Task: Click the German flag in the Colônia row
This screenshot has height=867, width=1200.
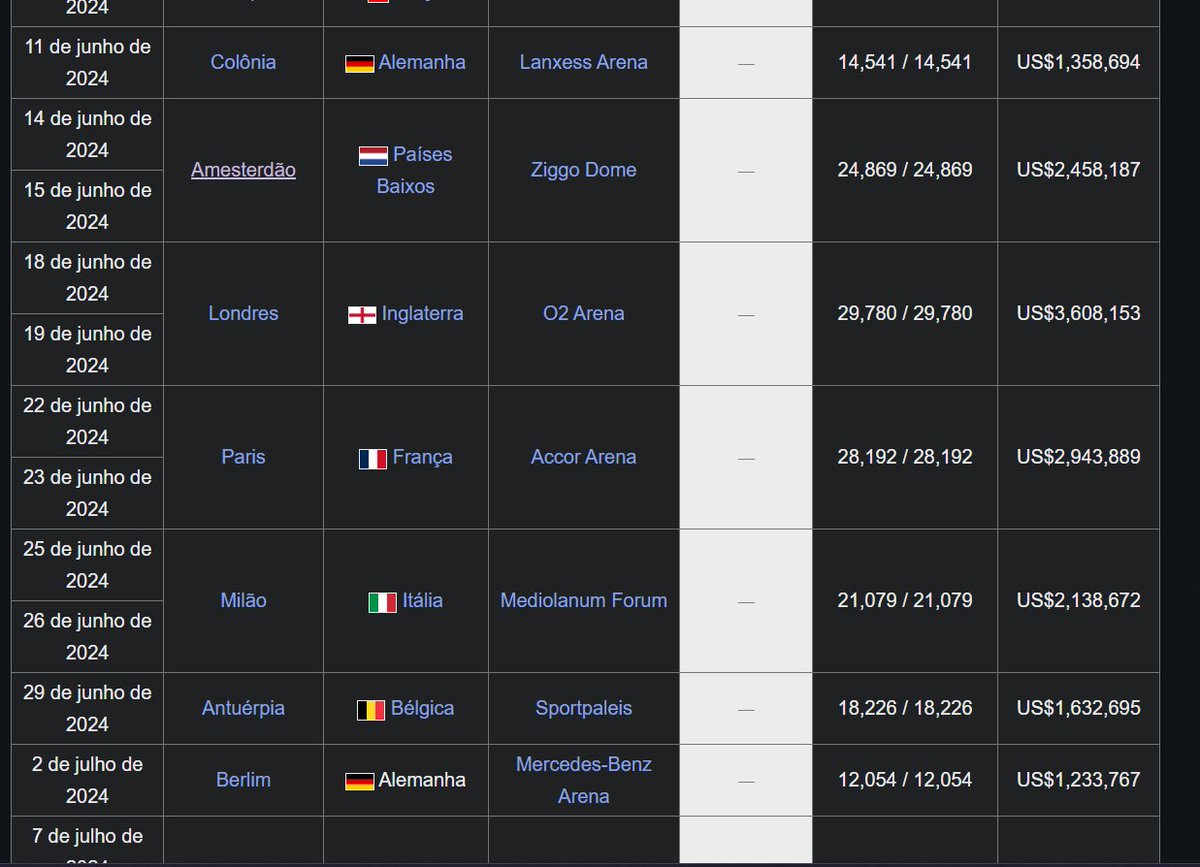Action: point(359,63)
